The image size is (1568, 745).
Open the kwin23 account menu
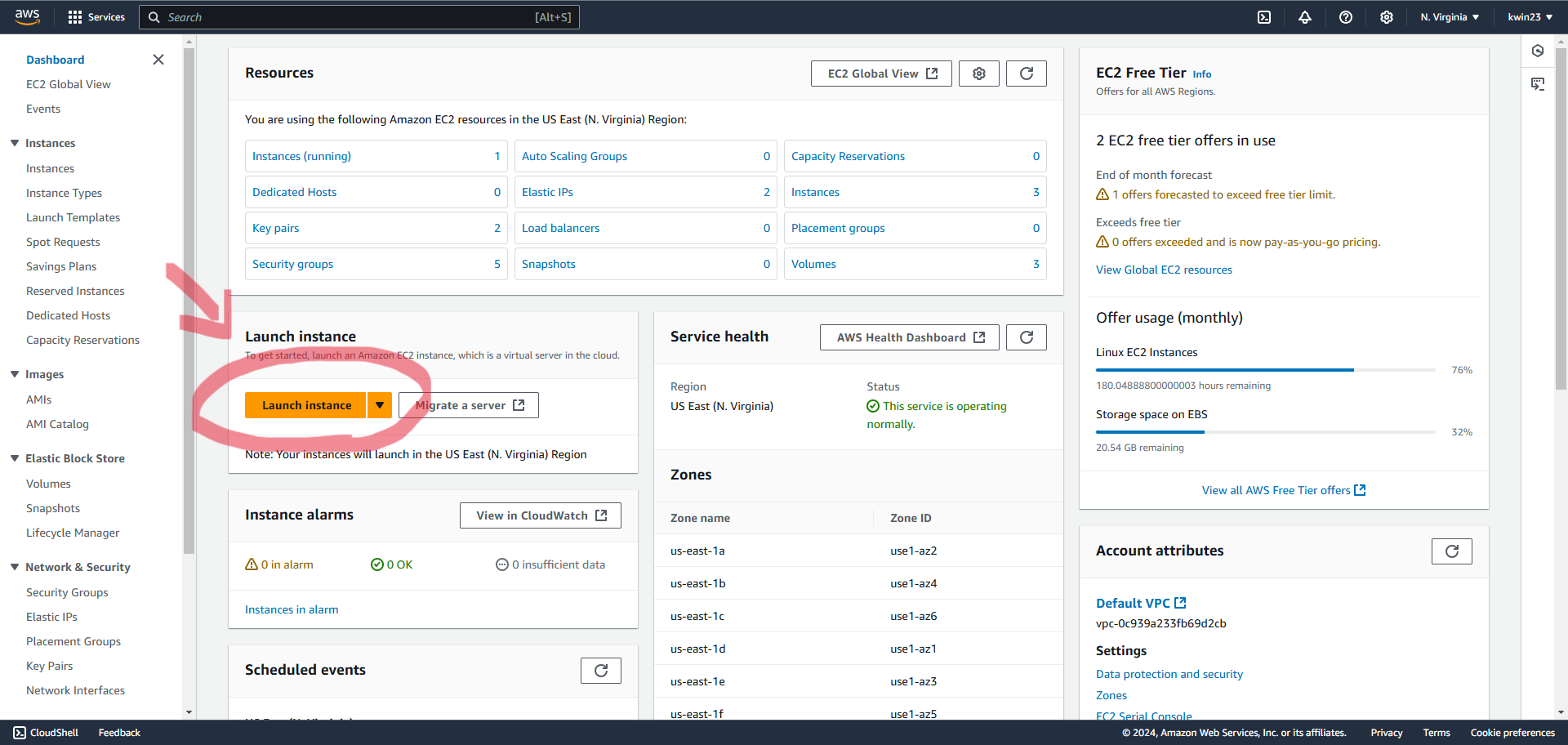pos(1530,17)
